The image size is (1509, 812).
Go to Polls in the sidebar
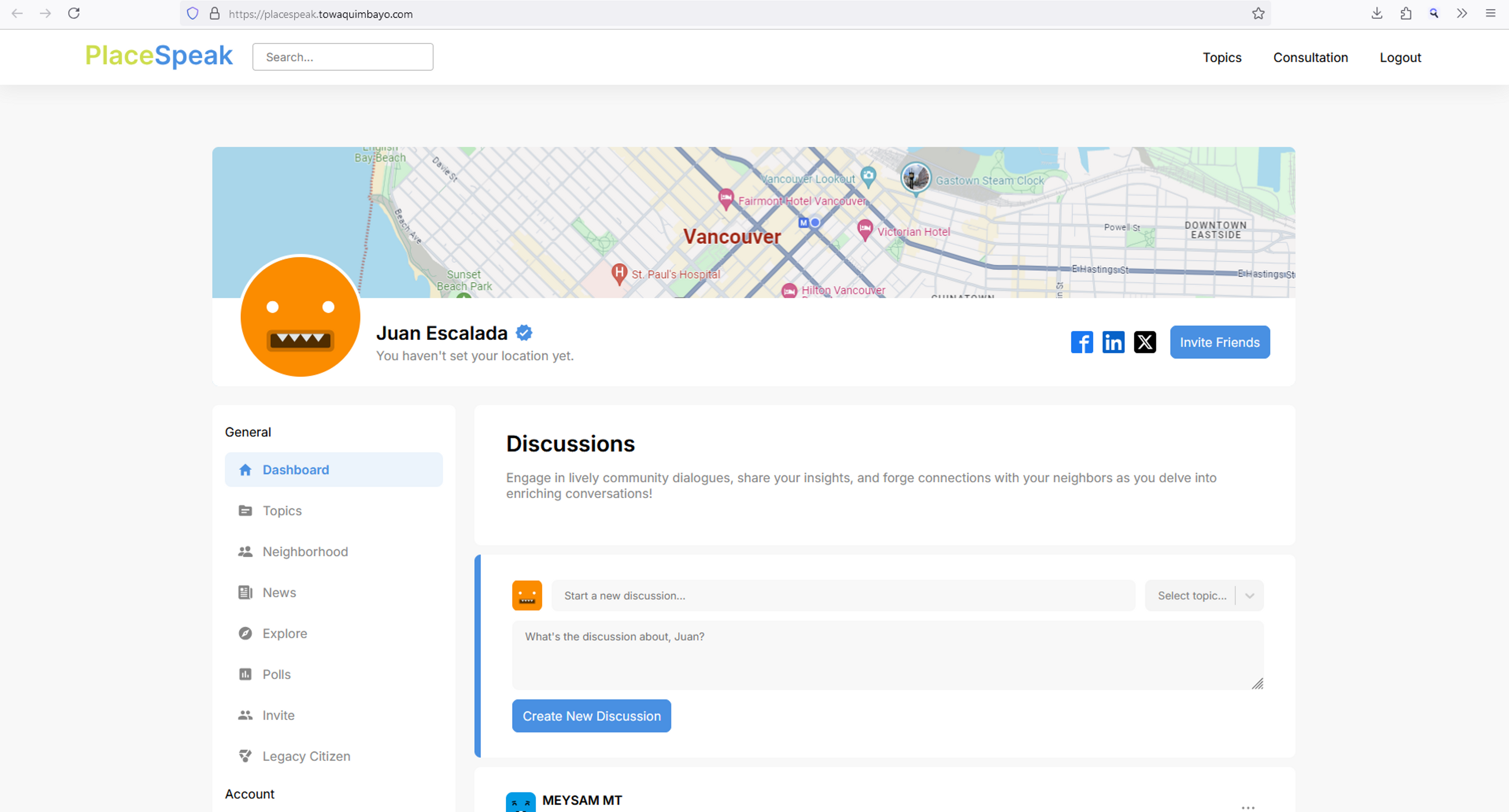(333, 675)
